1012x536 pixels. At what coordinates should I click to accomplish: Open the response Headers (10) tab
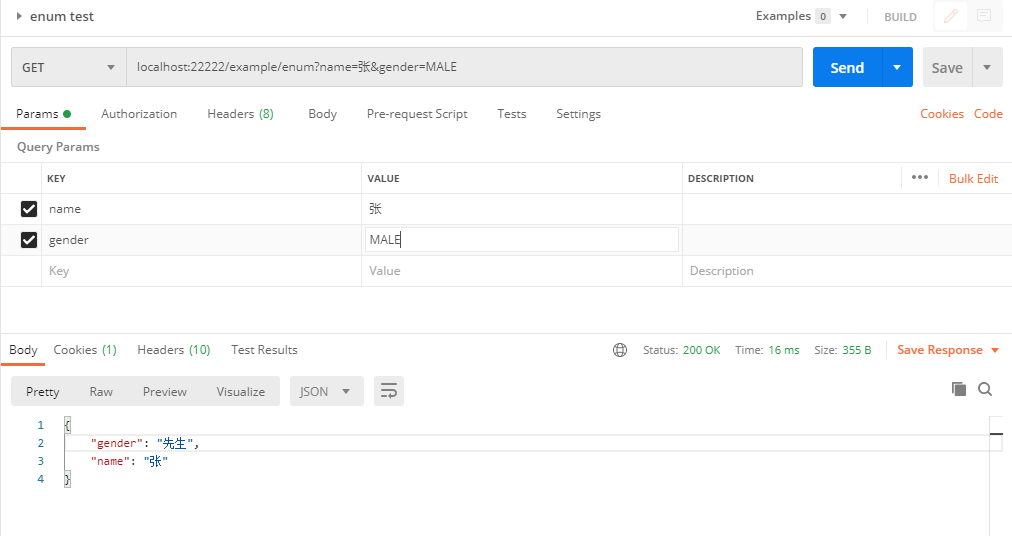point(174,350)
